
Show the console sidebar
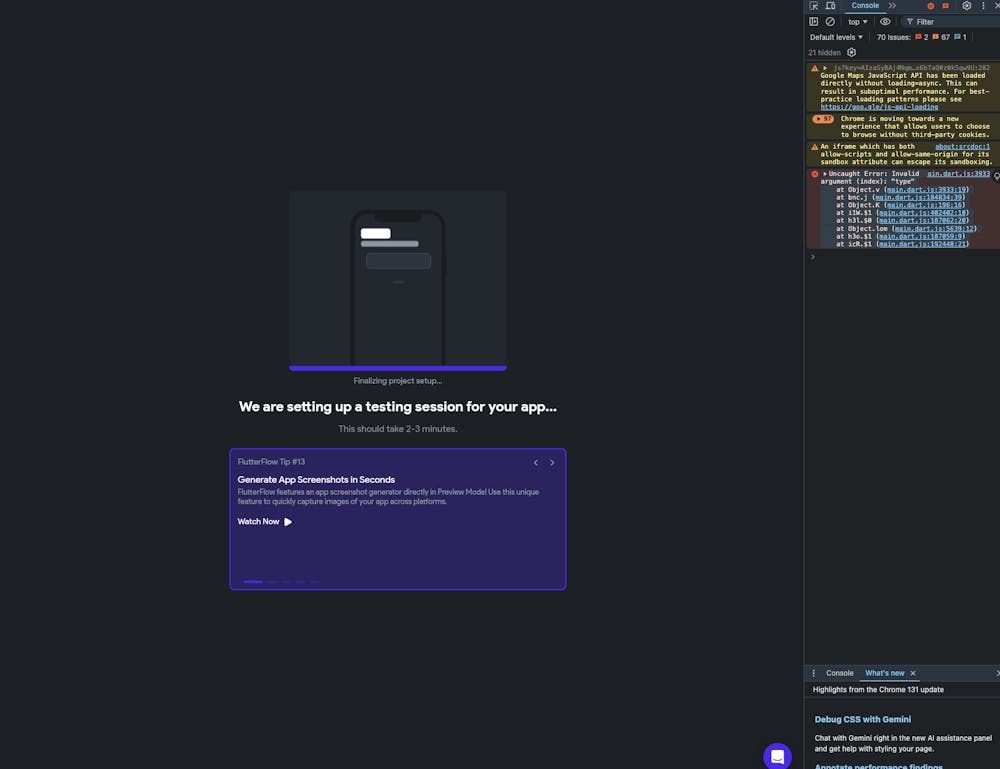click(x=814, y=22)
